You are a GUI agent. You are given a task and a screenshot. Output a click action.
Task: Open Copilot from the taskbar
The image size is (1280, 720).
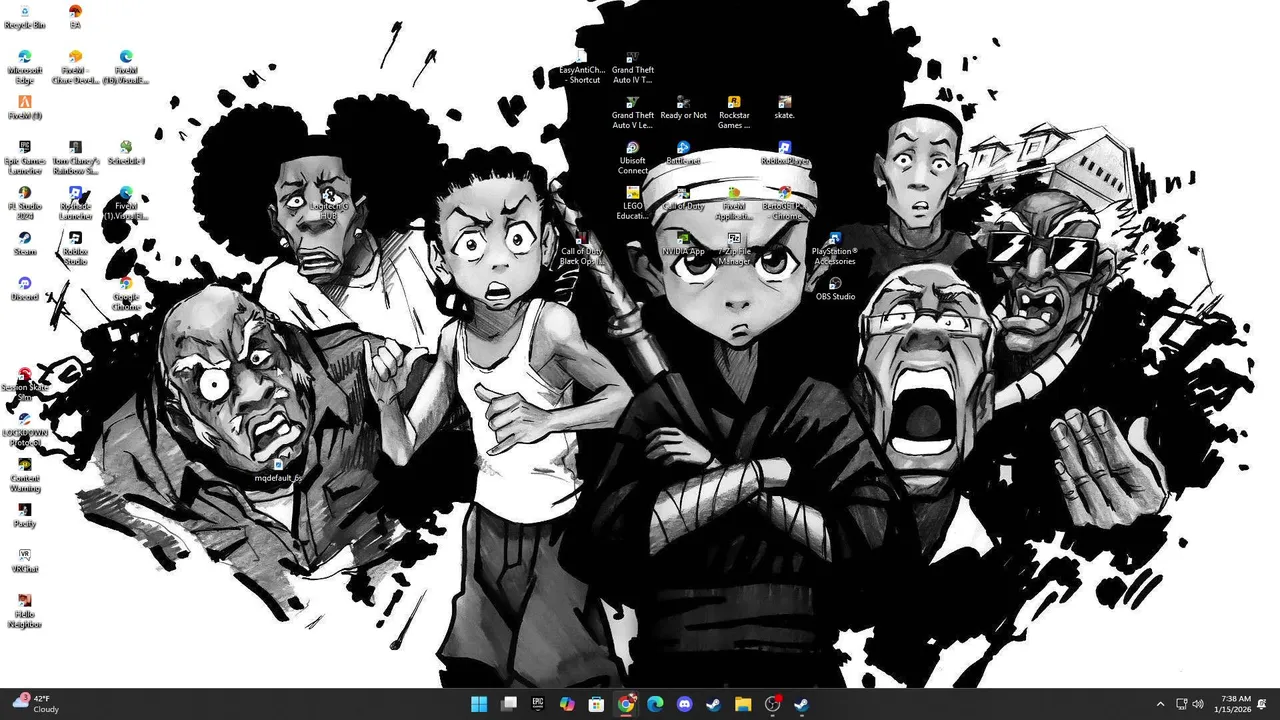567,704
